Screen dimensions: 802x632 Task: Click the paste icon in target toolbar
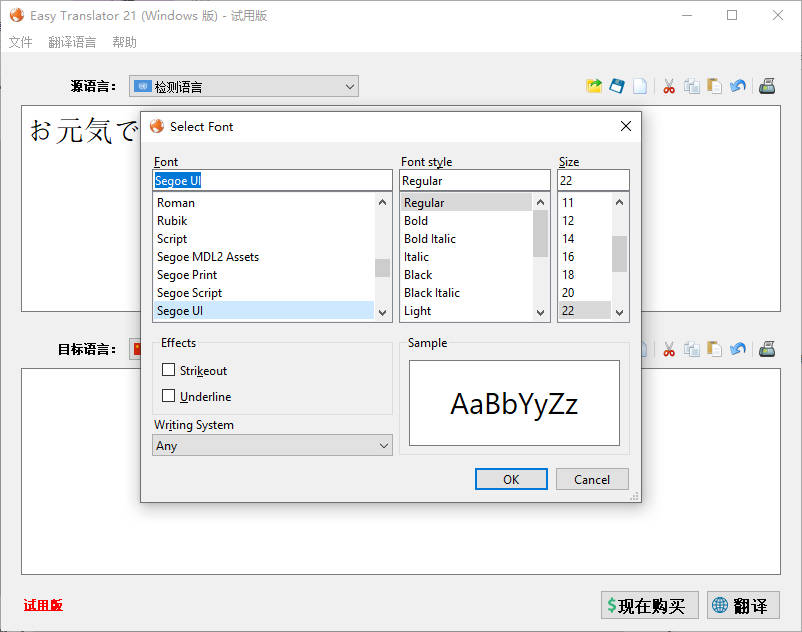point(715,349)
